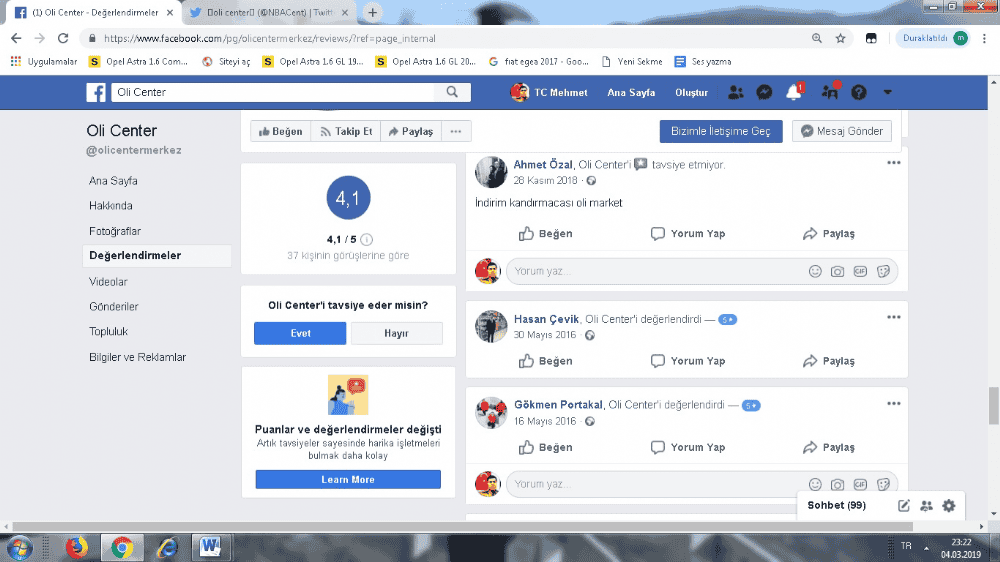The image size is (1000, 562).
Task: Open Opel Astra 1.6 Com... bookmark
Action: click(x=138, y=62)
